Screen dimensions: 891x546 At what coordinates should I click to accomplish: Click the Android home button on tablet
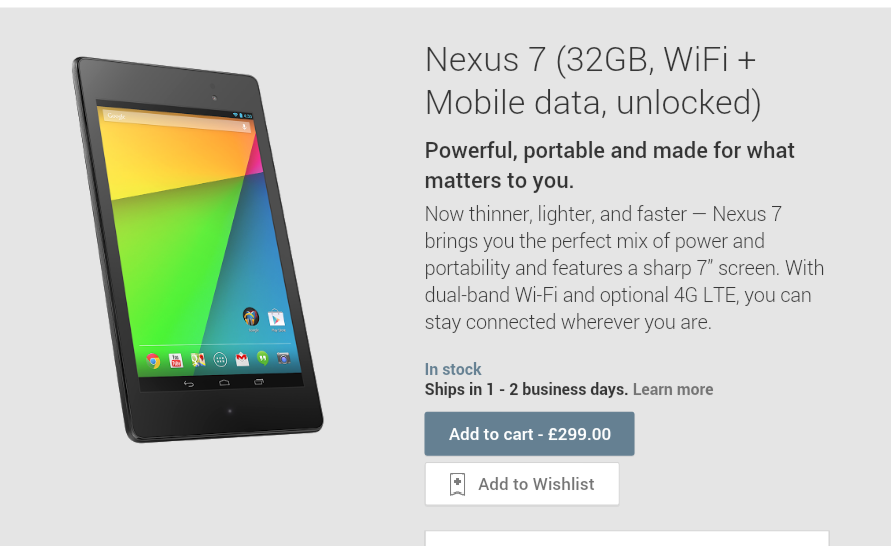[x=224, y=383]
